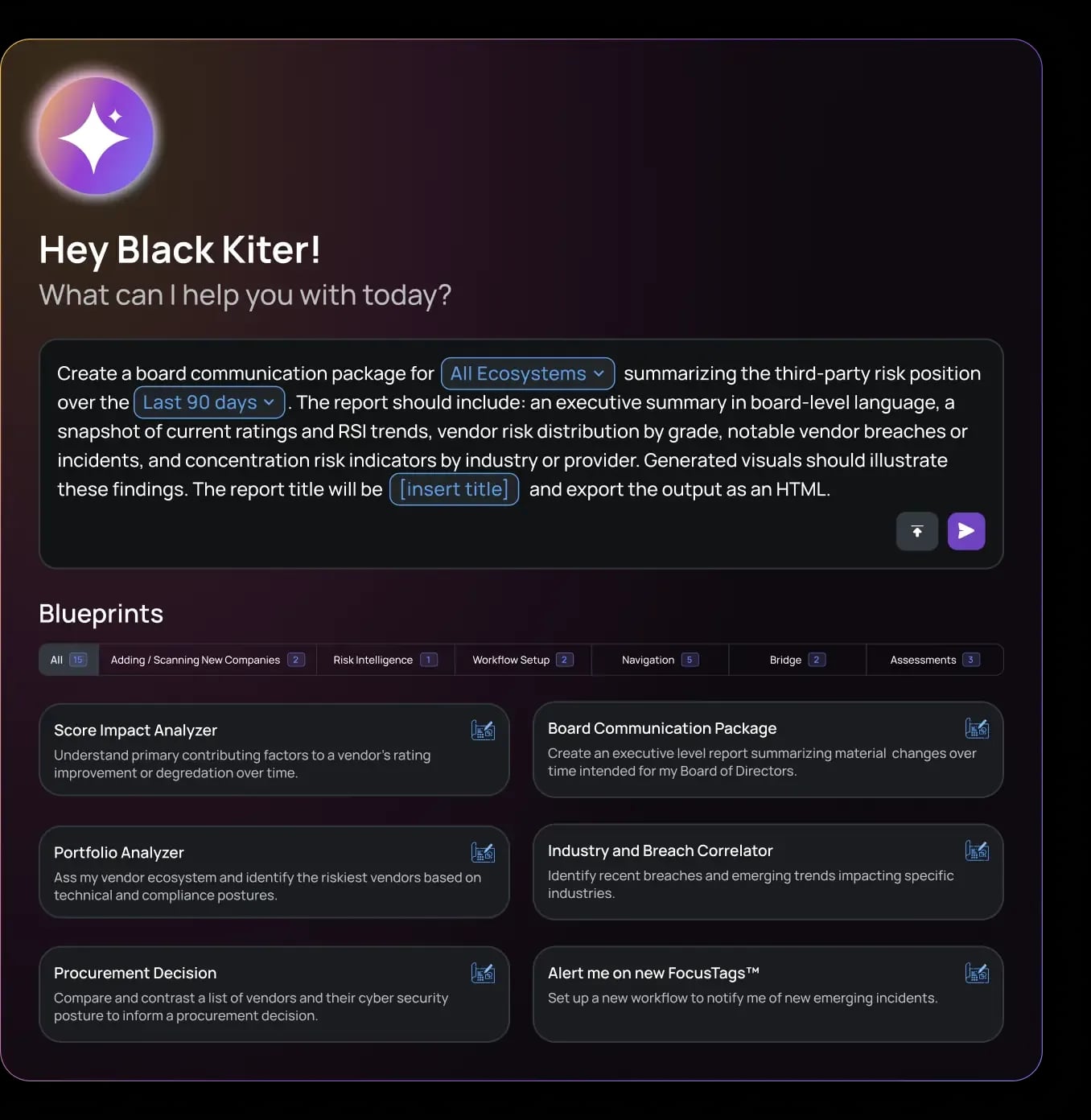This screenshot has height=1120, width=1091.
Task: Click the purple send arrow button
Action: 966,531
